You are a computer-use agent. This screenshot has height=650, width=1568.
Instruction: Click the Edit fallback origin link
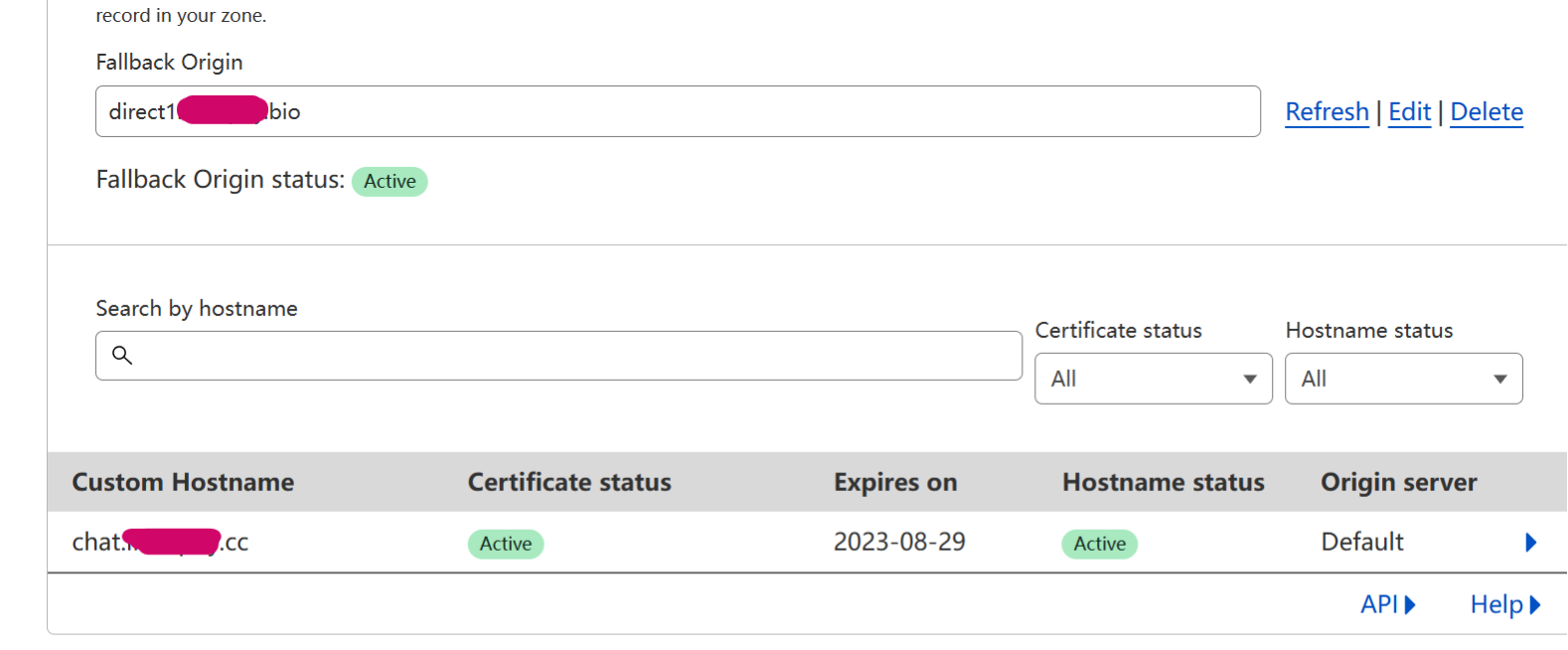(1409, 112)
